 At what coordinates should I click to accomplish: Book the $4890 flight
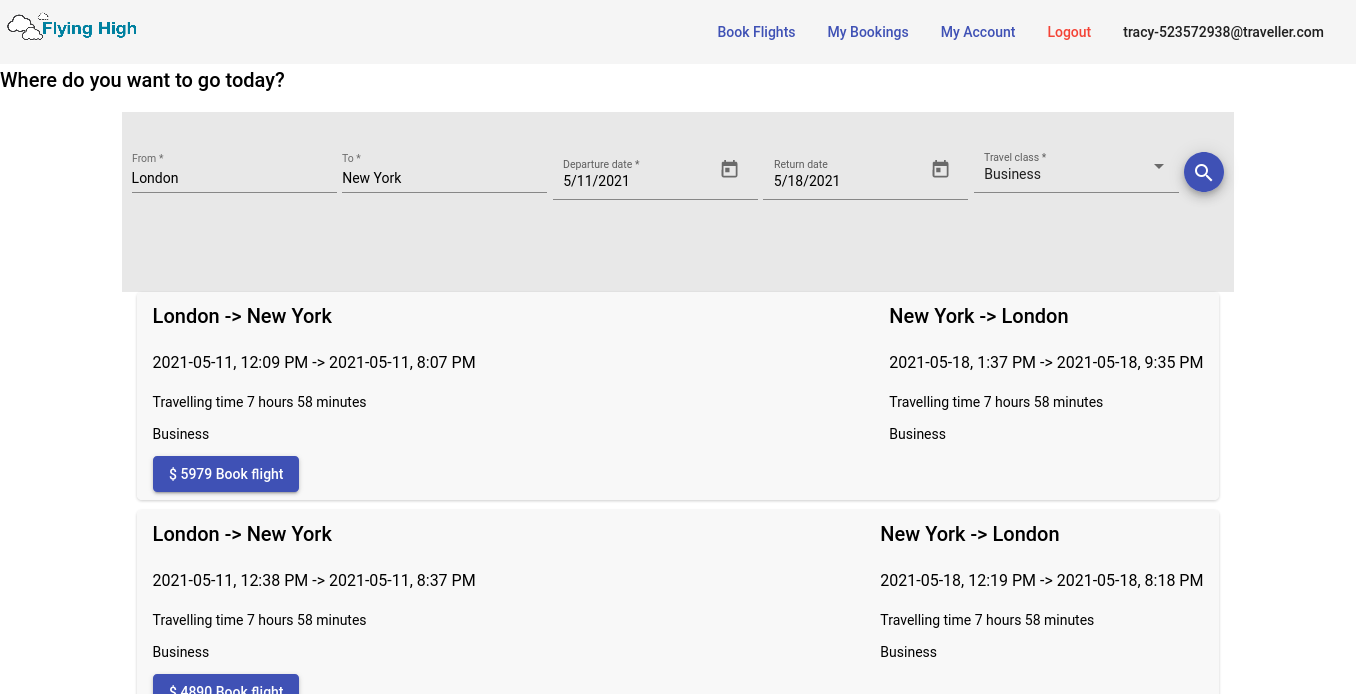coord(226,685)
